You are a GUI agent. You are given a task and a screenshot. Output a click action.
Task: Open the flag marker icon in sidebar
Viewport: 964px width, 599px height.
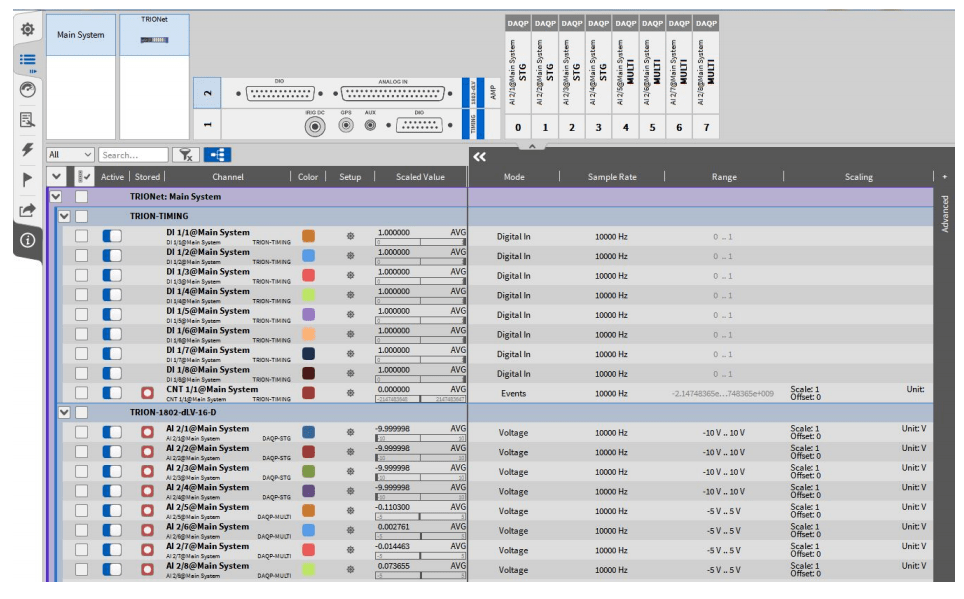pos(28,179)
